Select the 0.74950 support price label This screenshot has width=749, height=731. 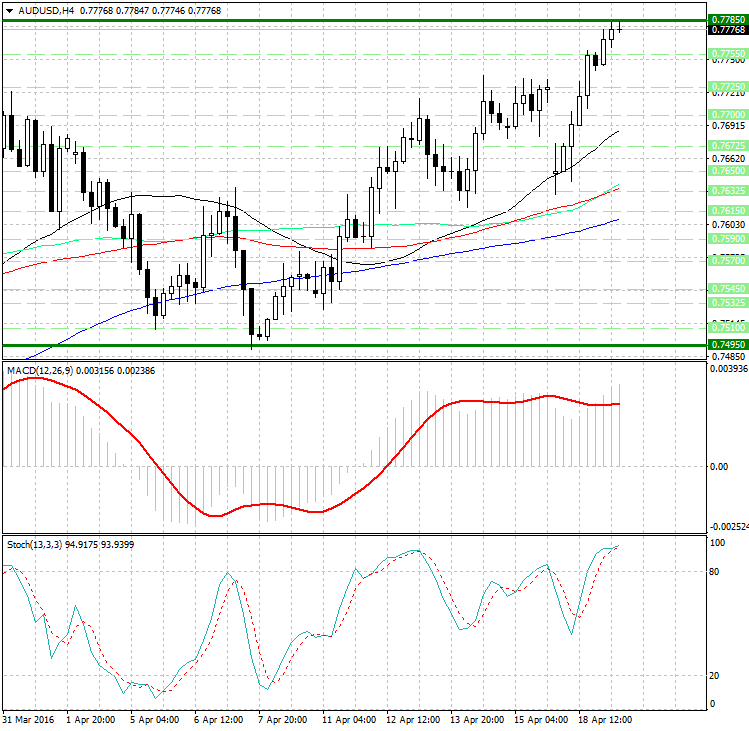pos(726,345)
